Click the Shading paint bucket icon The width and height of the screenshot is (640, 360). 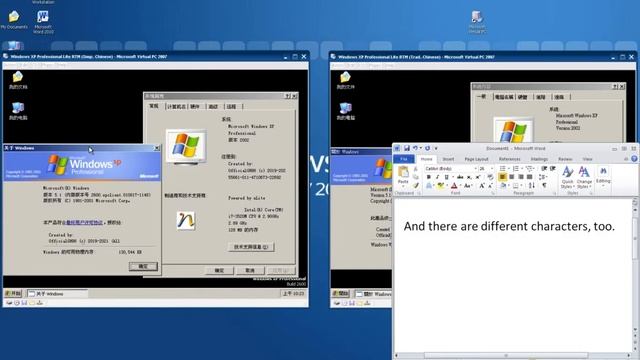pos(503,186)
